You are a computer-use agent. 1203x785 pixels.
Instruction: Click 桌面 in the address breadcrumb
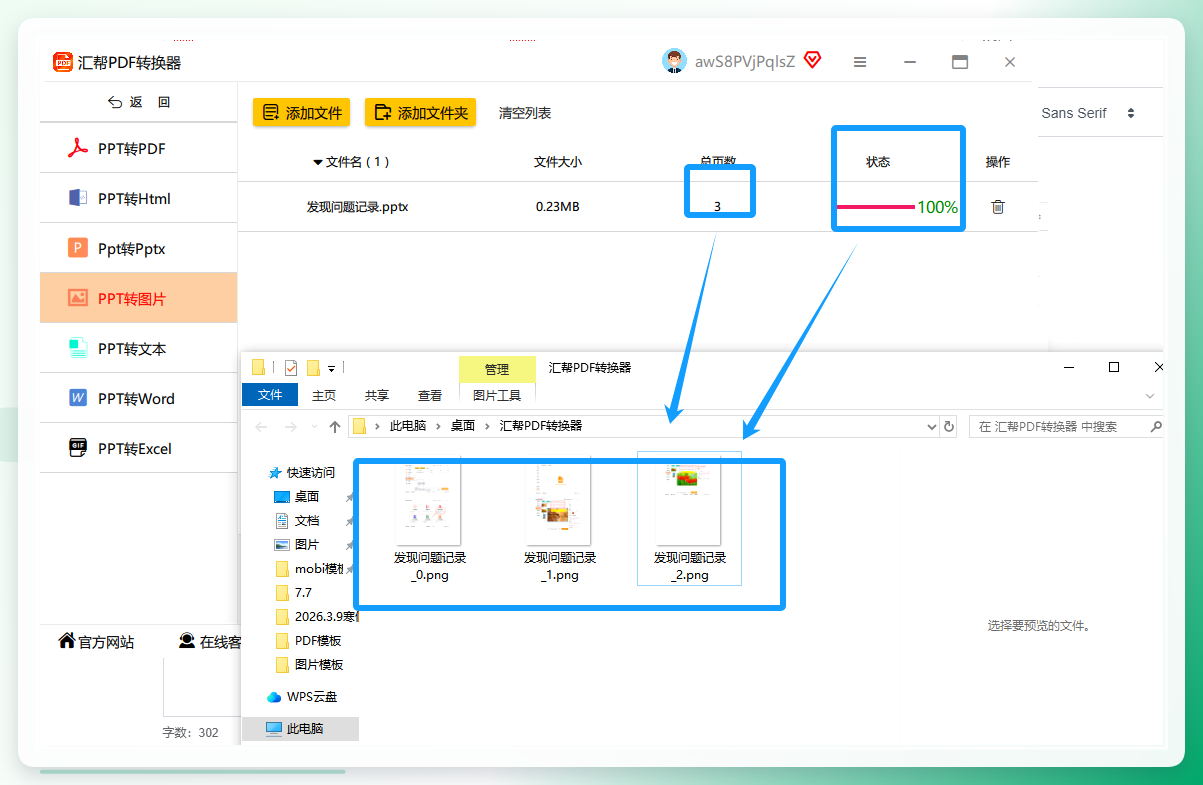click(462, 426)
